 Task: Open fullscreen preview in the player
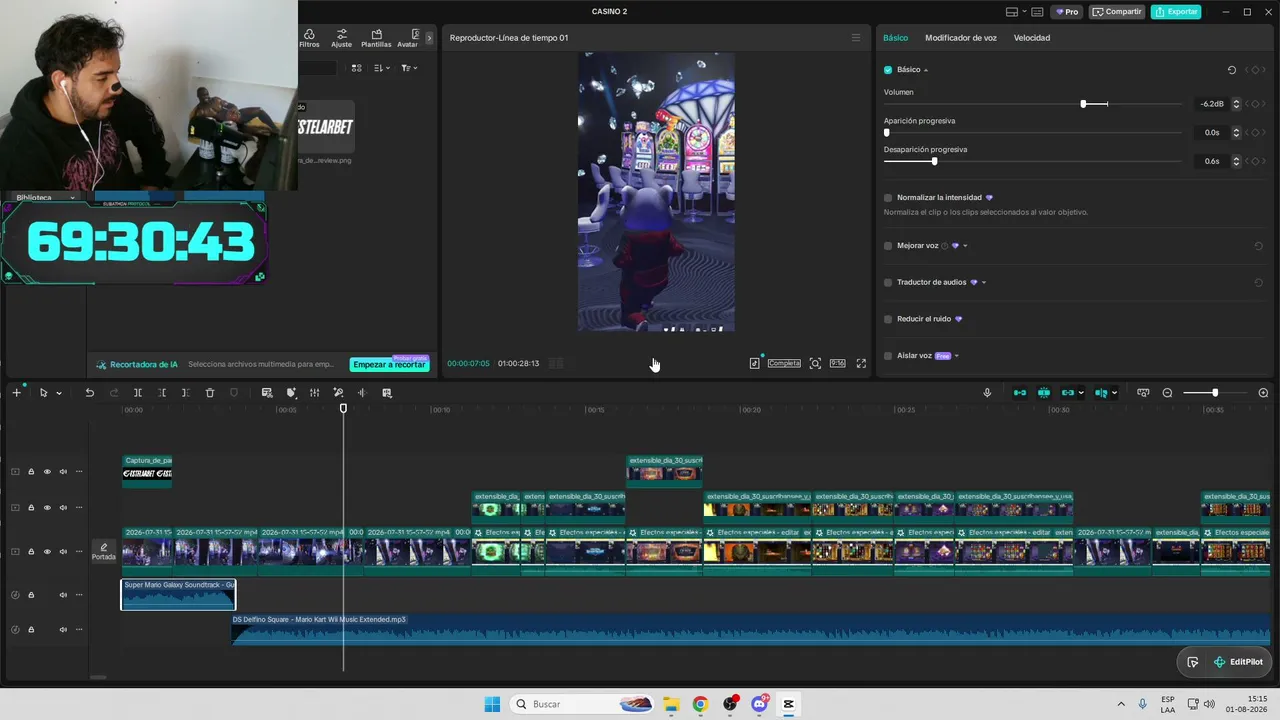(x=861, y=363)
